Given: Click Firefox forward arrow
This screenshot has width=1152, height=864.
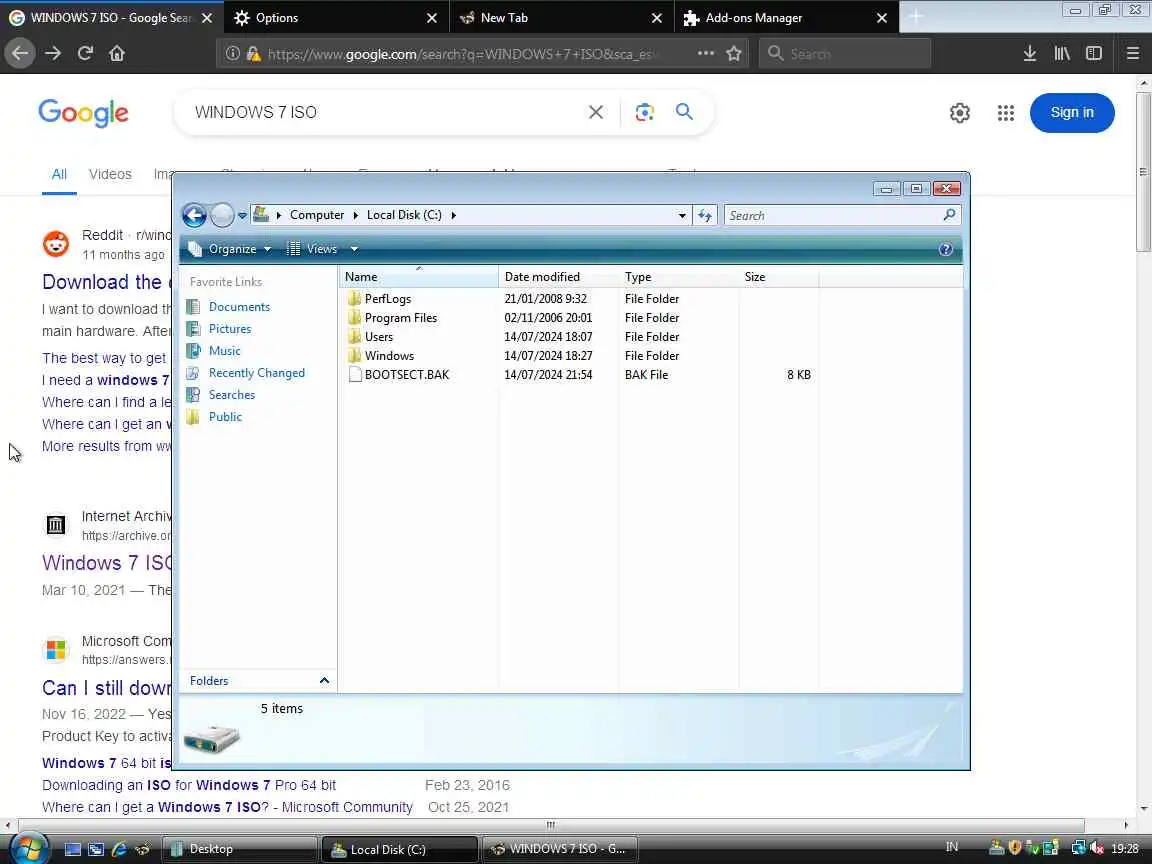Looking at the screenshot, I should [53, 53].
